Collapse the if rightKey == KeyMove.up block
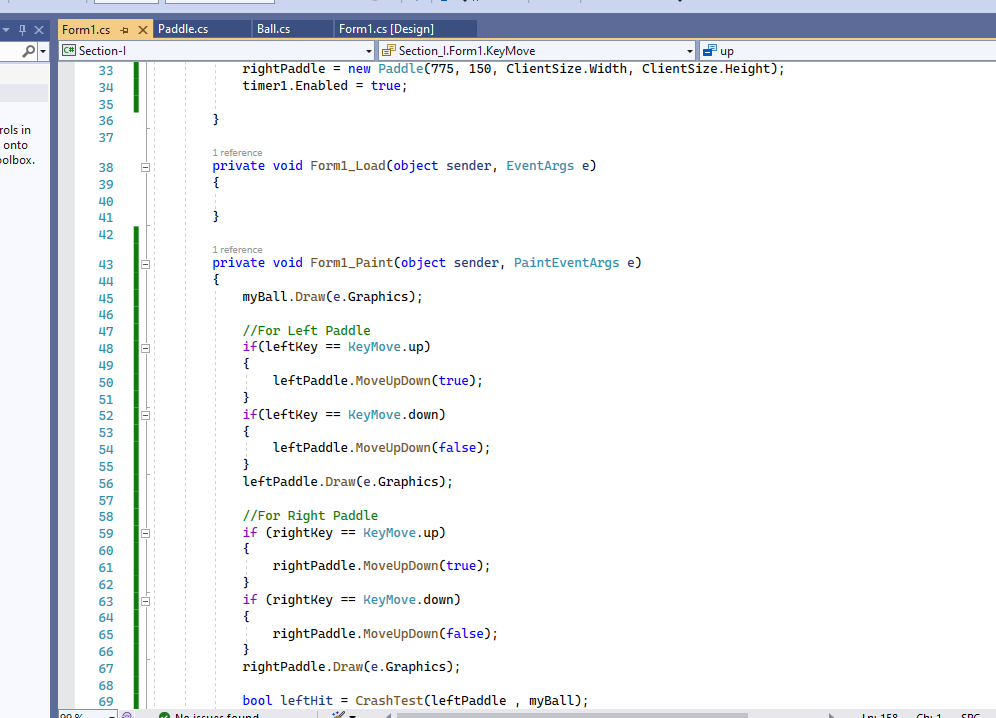Viewport: 996px width, 718px height. [145, 534]
